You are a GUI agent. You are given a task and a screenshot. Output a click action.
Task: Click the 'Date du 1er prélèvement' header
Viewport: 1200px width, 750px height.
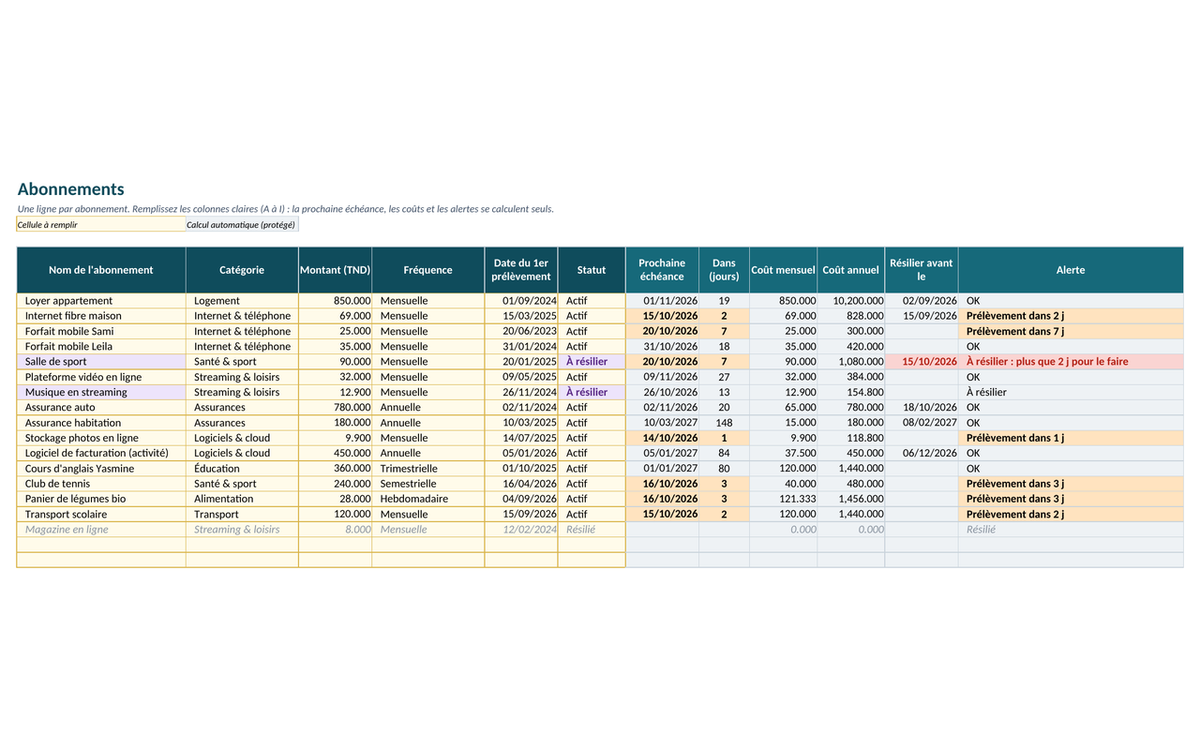click(521, 270)
